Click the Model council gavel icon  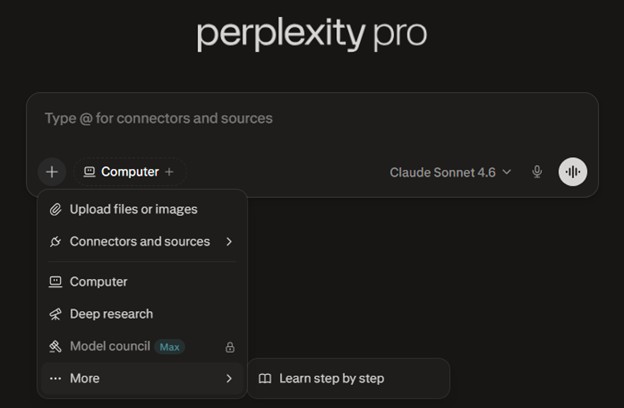(x=55, y=346)
